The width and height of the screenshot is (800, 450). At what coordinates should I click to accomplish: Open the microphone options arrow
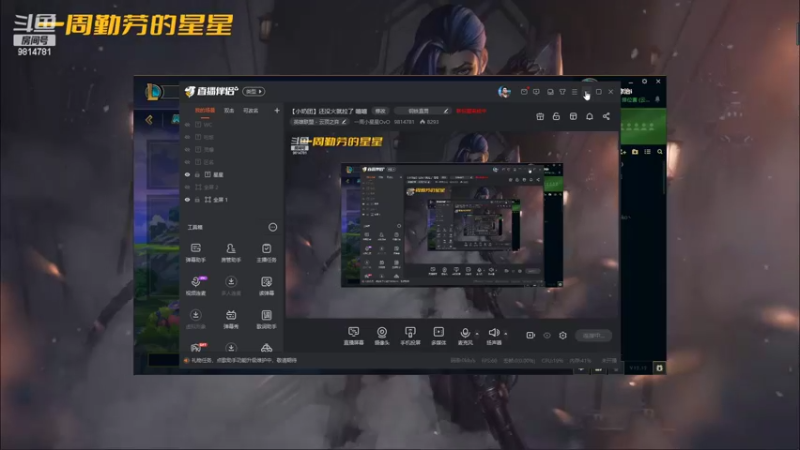click(477, 334)
